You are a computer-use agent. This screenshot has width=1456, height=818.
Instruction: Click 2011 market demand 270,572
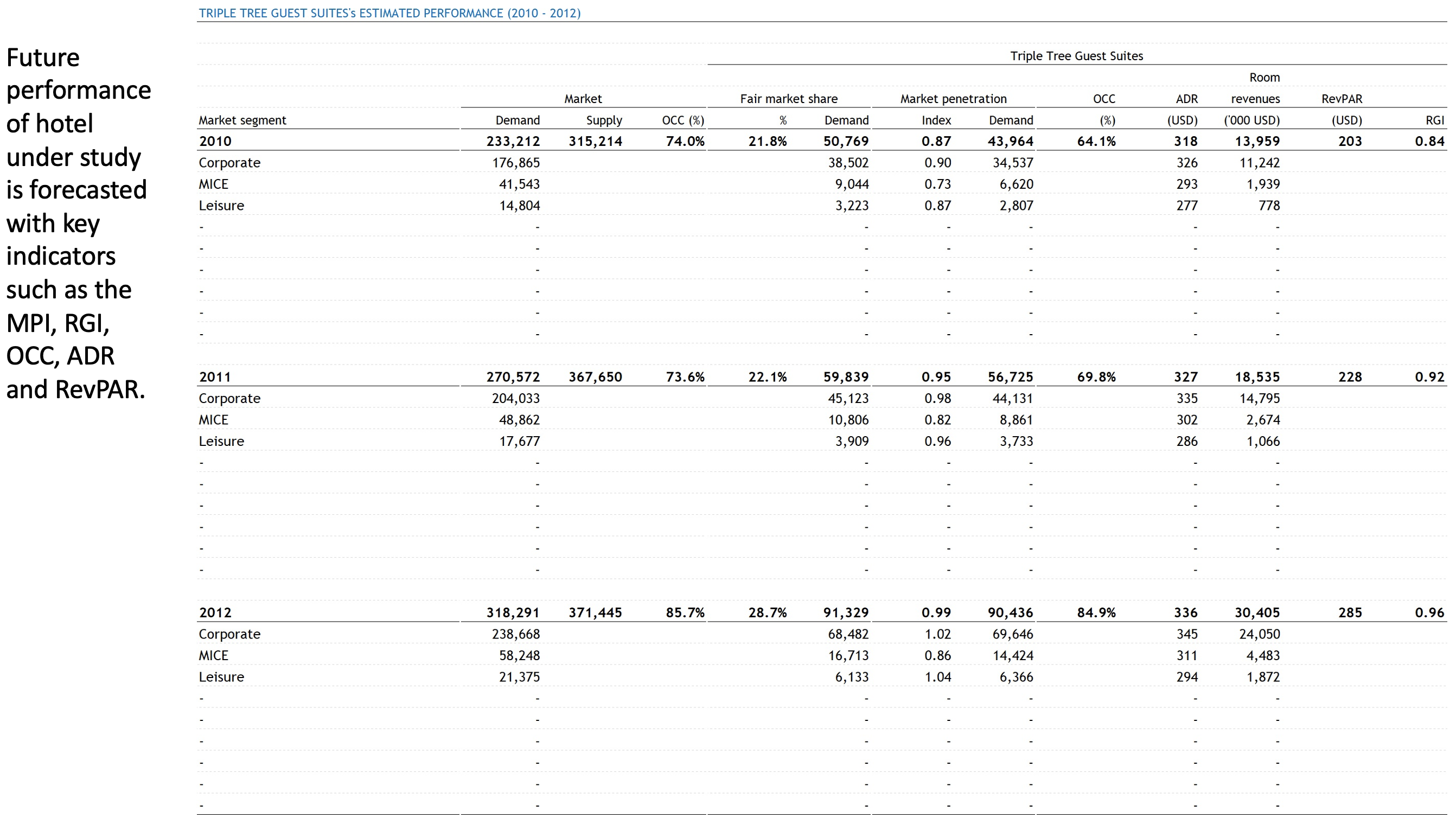[x=513, y=377]
